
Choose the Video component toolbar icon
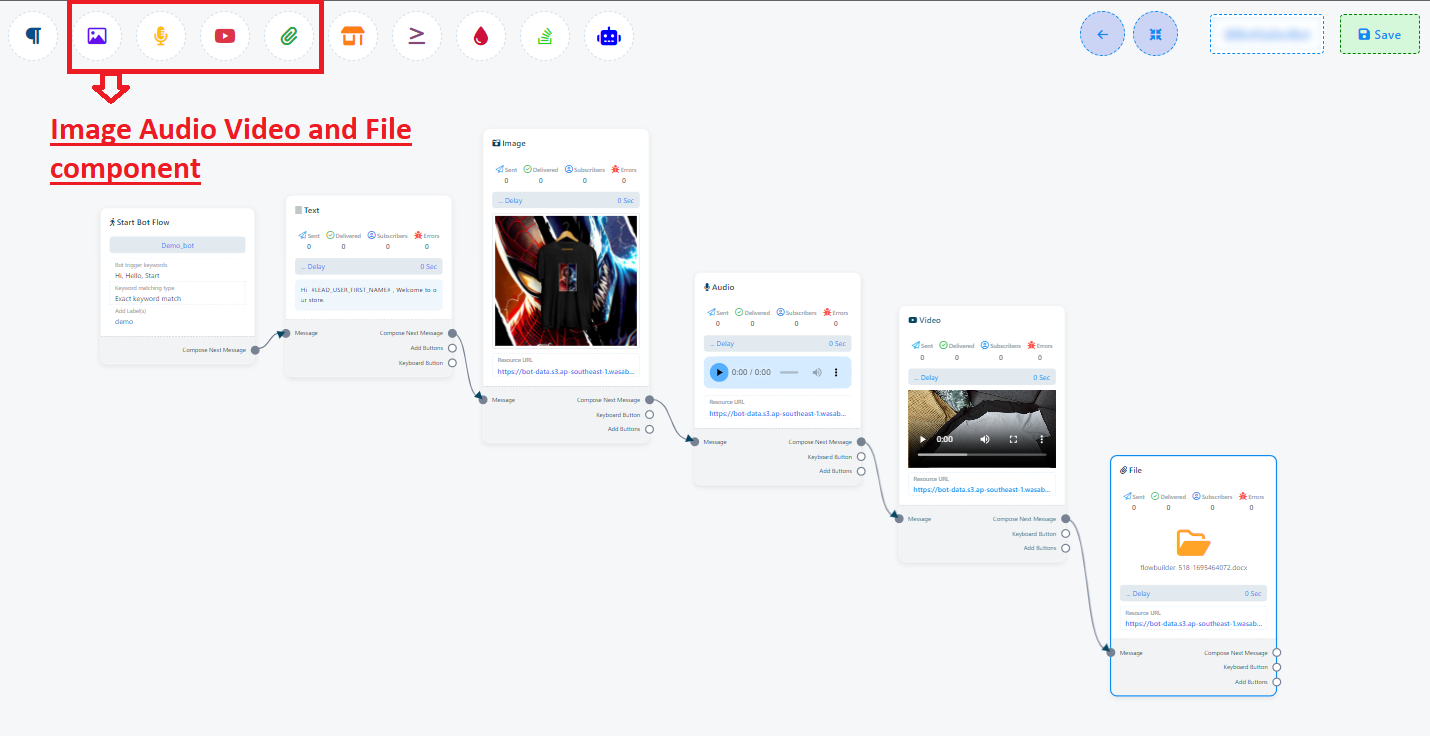[x=225, y=36]
